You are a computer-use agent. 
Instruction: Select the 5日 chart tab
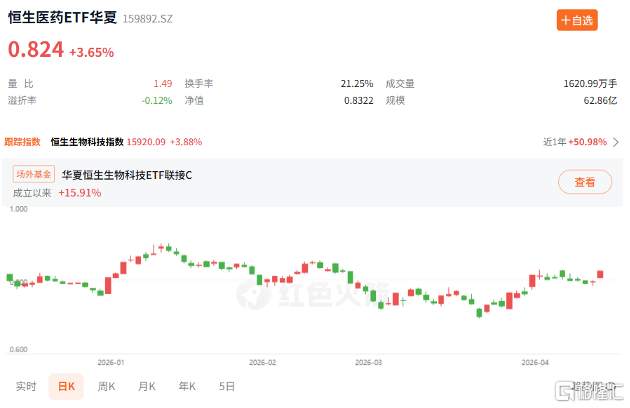(x=227, y=386)
